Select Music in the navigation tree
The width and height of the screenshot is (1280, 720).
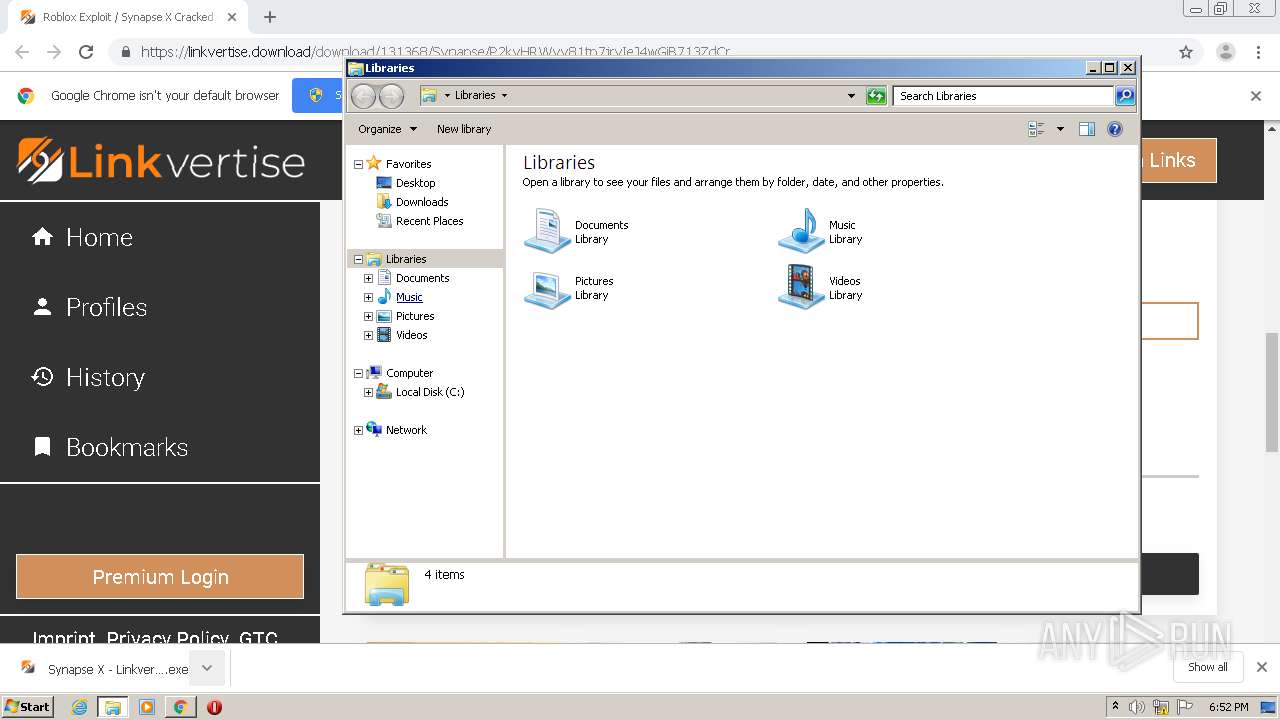pos(409,297)
